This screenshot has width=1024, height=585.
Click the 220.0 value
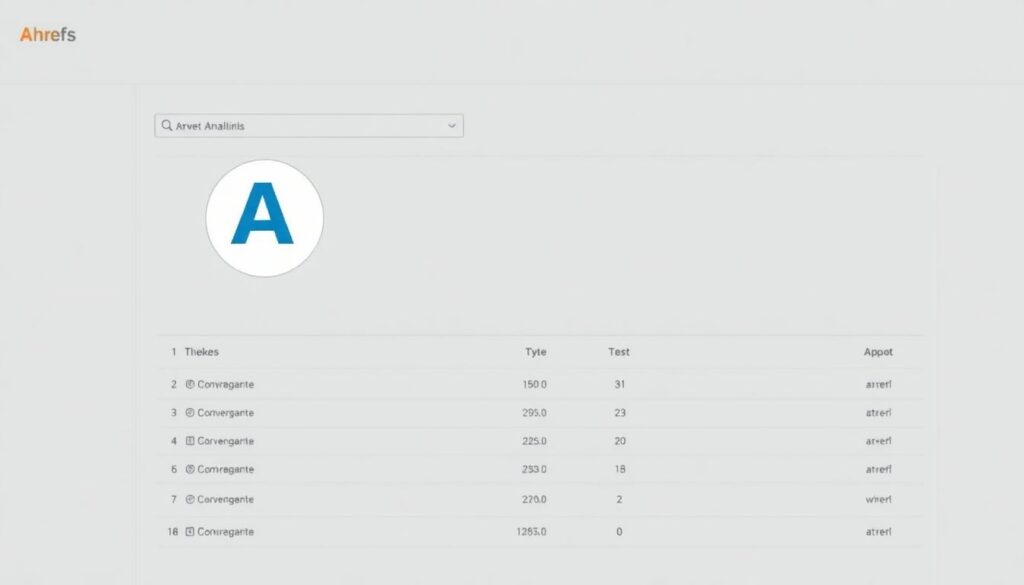(534, 499)
